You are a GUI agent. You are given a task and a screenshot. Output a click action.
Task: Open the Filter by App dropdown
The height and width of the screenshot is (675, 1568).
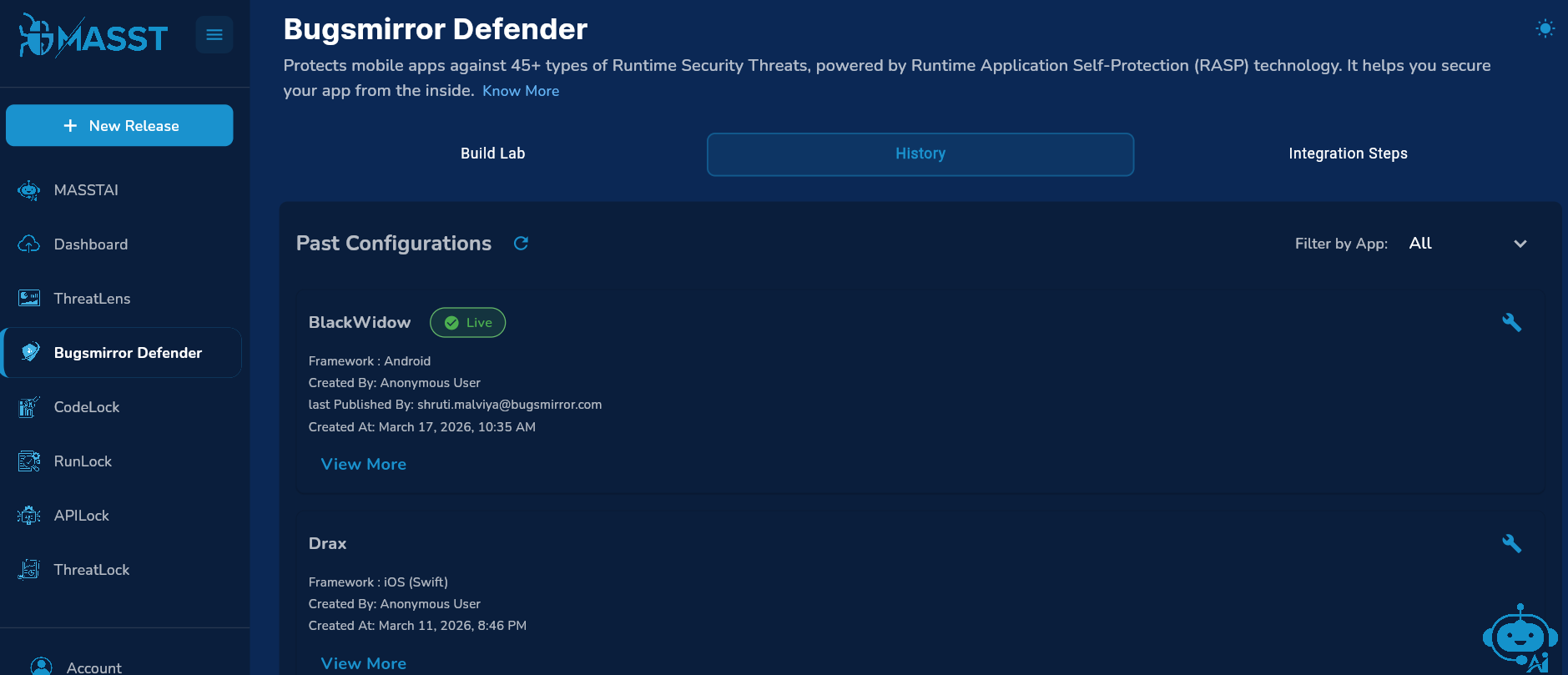(1469, 244)
